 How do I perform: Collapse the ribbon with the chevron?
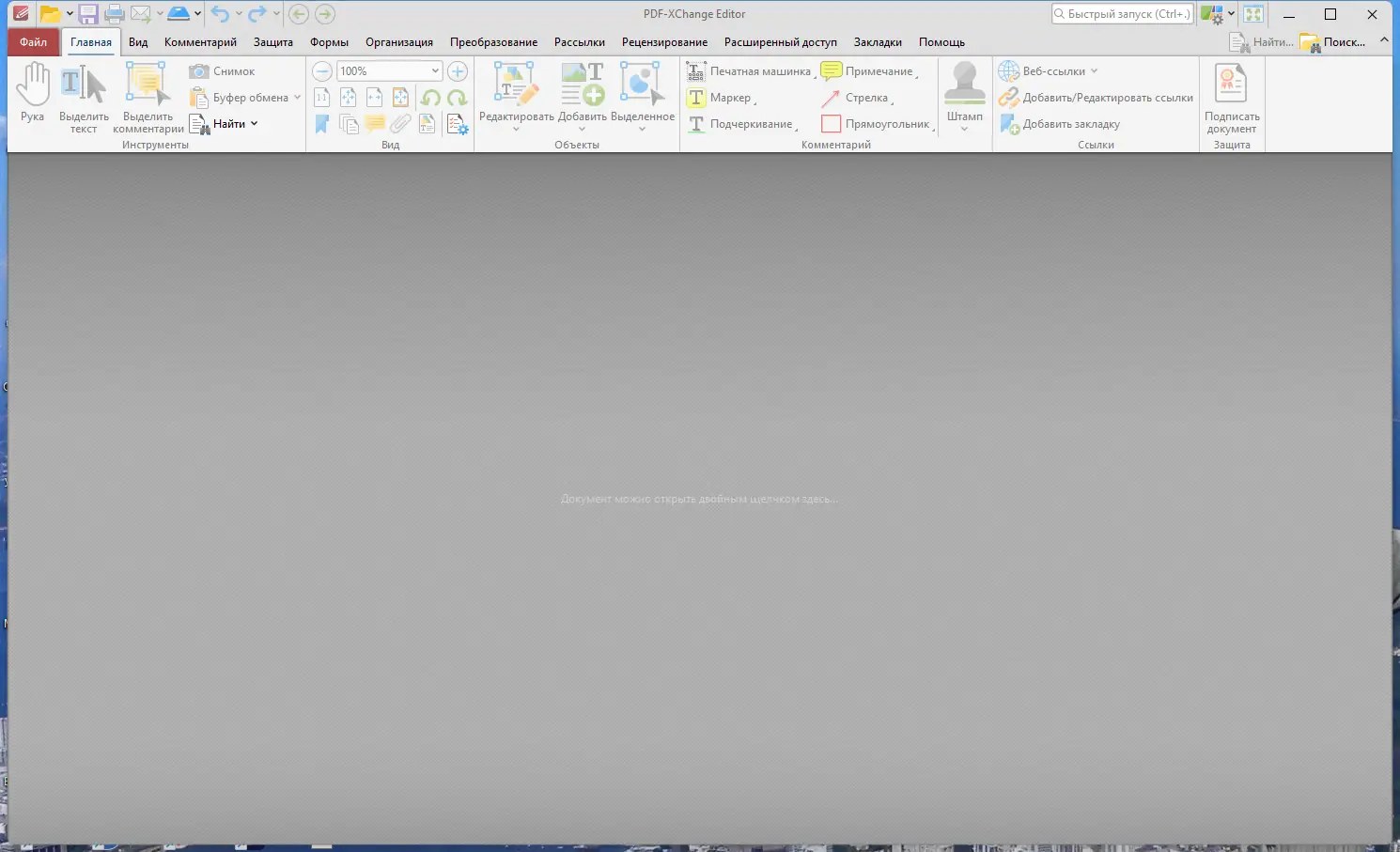point(1384,41)
